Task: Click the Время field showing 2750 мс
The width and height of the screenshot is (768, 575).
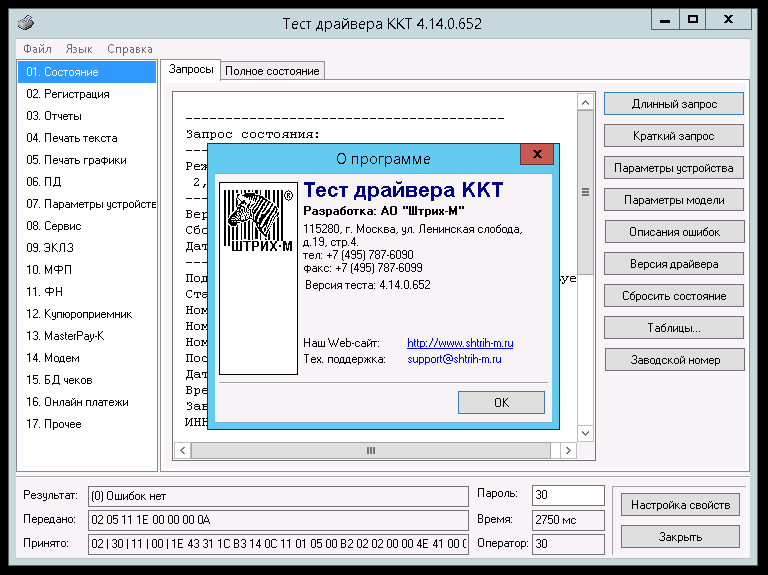Action: click(x=568, y=520)
